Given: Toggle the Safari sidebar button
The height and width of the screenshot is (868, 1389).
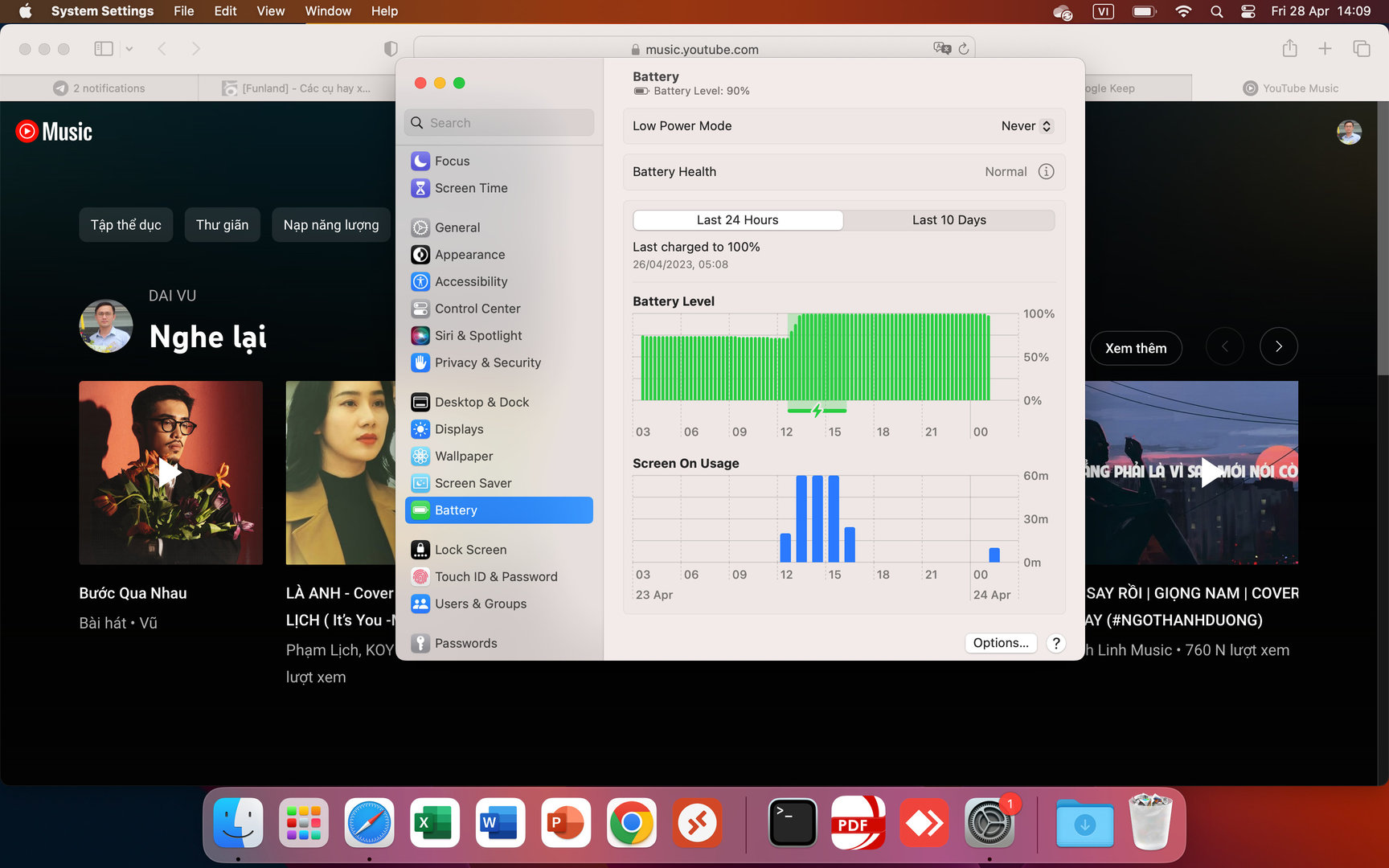Looking at the screenshot, I should click(x=104, y=49).
